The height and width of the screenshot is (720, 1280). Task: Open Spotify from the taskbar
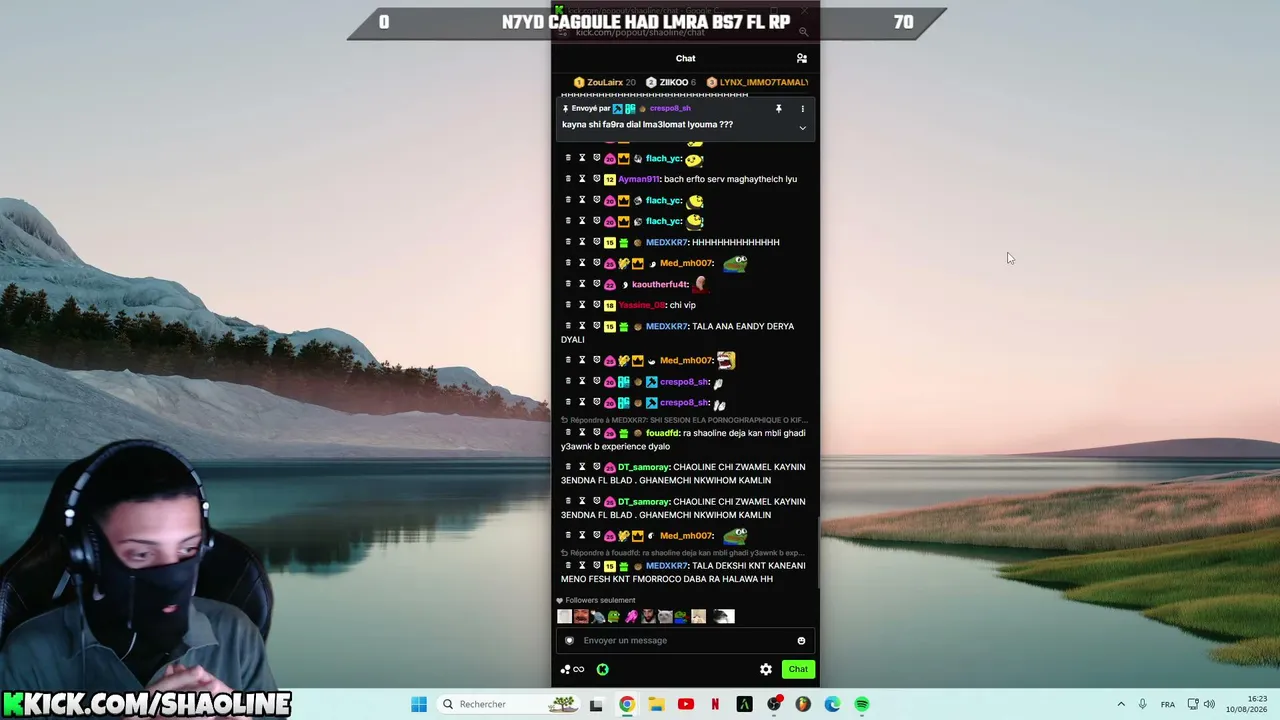[x=862, y=704]
